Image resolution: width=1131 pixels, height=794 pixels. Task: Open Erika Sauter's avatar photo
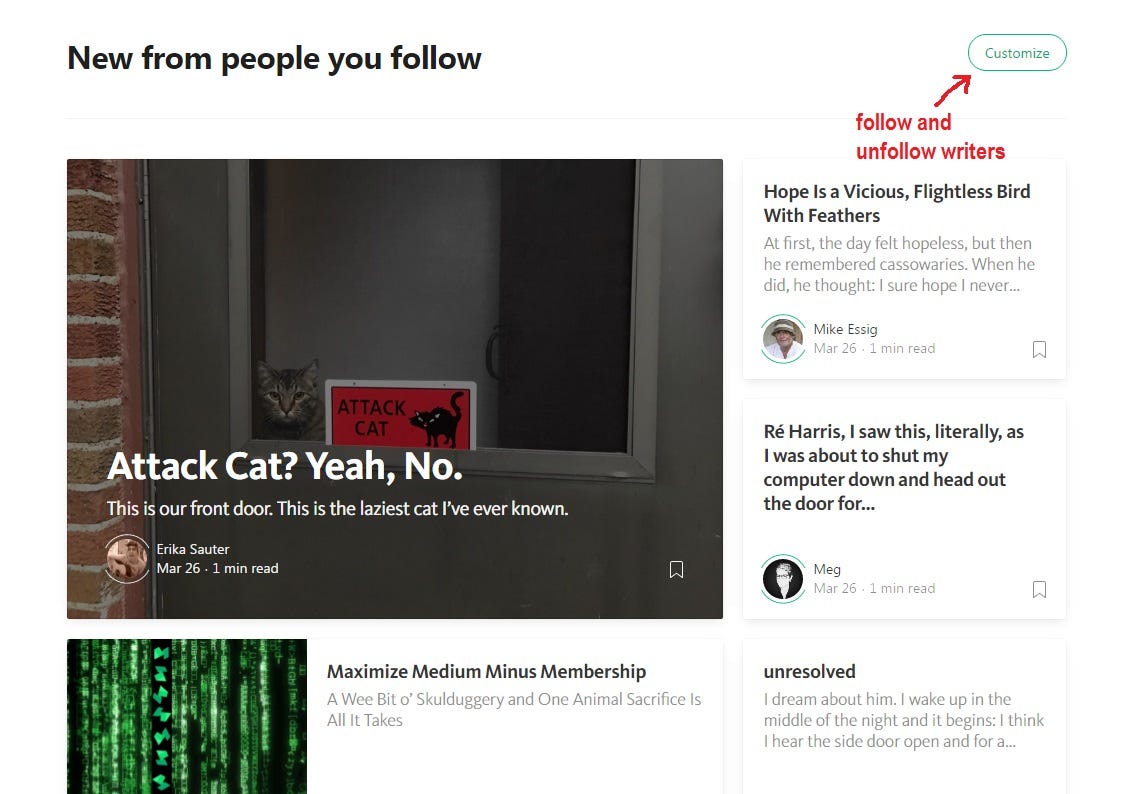pyautogui.click(x=128, y=558)
